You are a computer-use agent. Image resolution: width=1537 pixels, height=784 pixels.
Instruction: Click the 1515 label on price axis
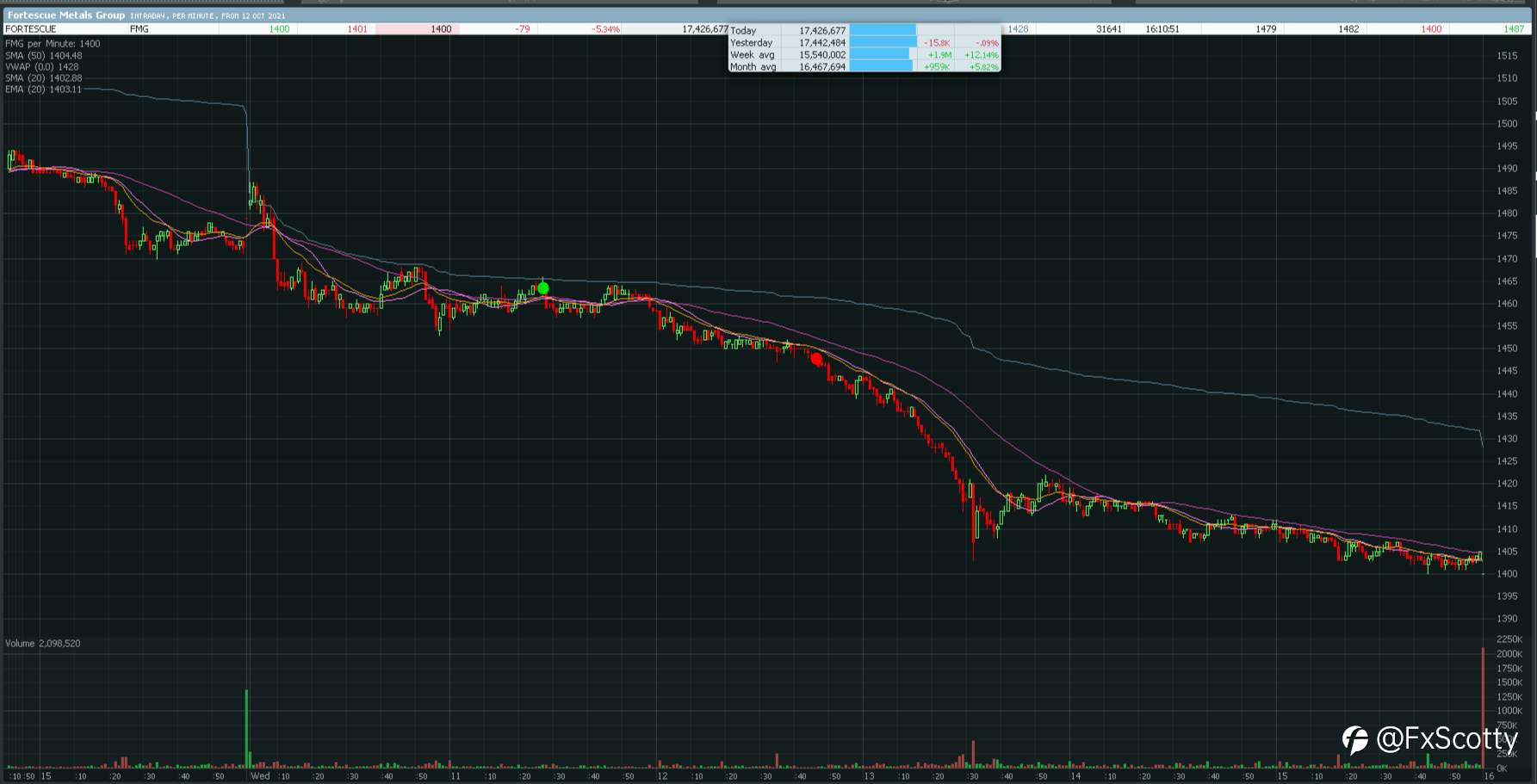(x=1507, y=56)
